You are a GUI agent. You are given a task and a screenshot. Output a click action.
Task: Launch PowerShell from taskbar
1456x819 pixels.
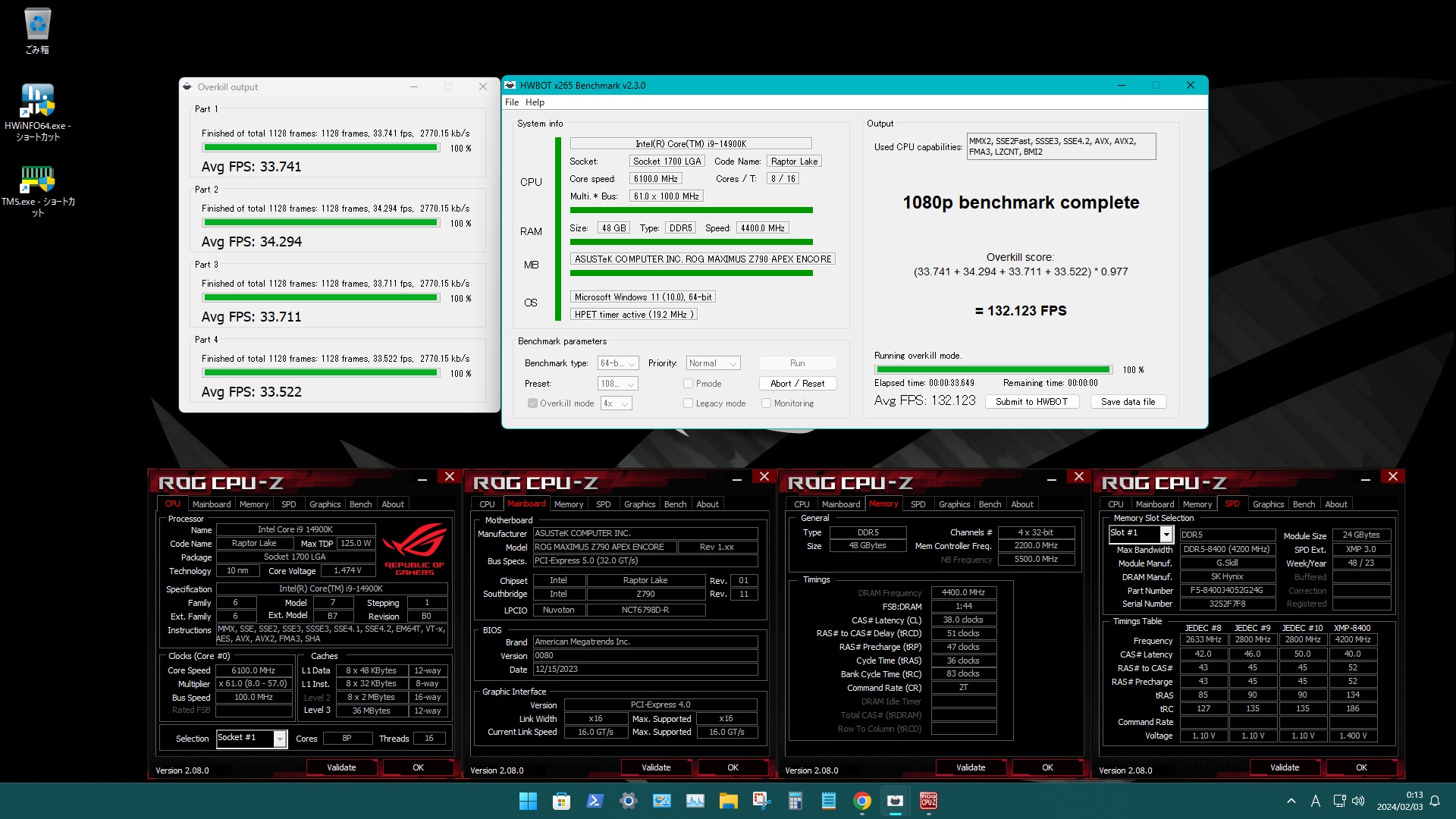click(x=595, y=801)
